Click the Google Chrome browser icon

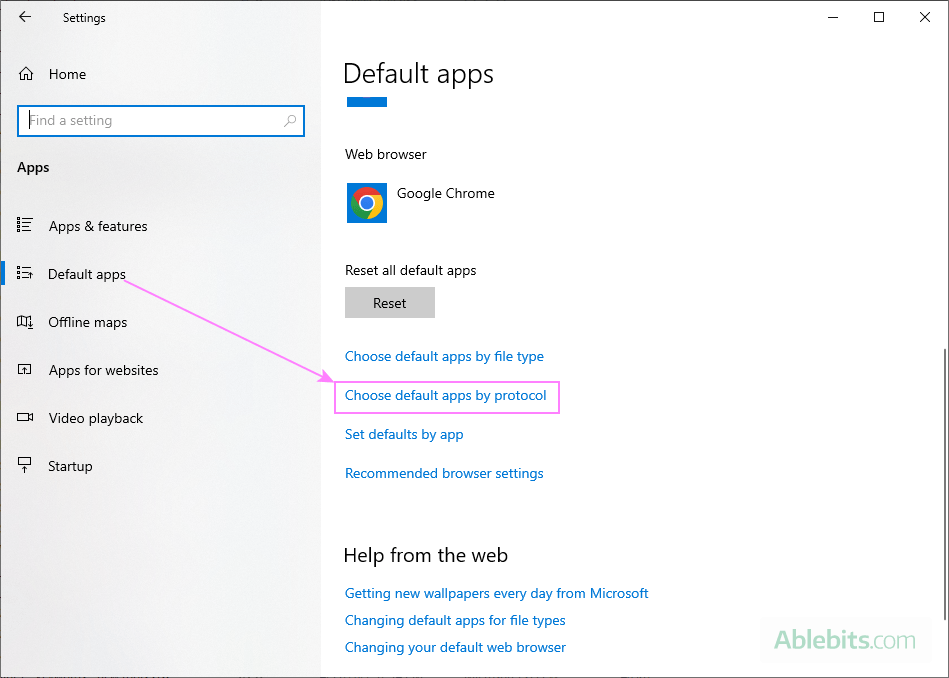[x=367, y=203]
